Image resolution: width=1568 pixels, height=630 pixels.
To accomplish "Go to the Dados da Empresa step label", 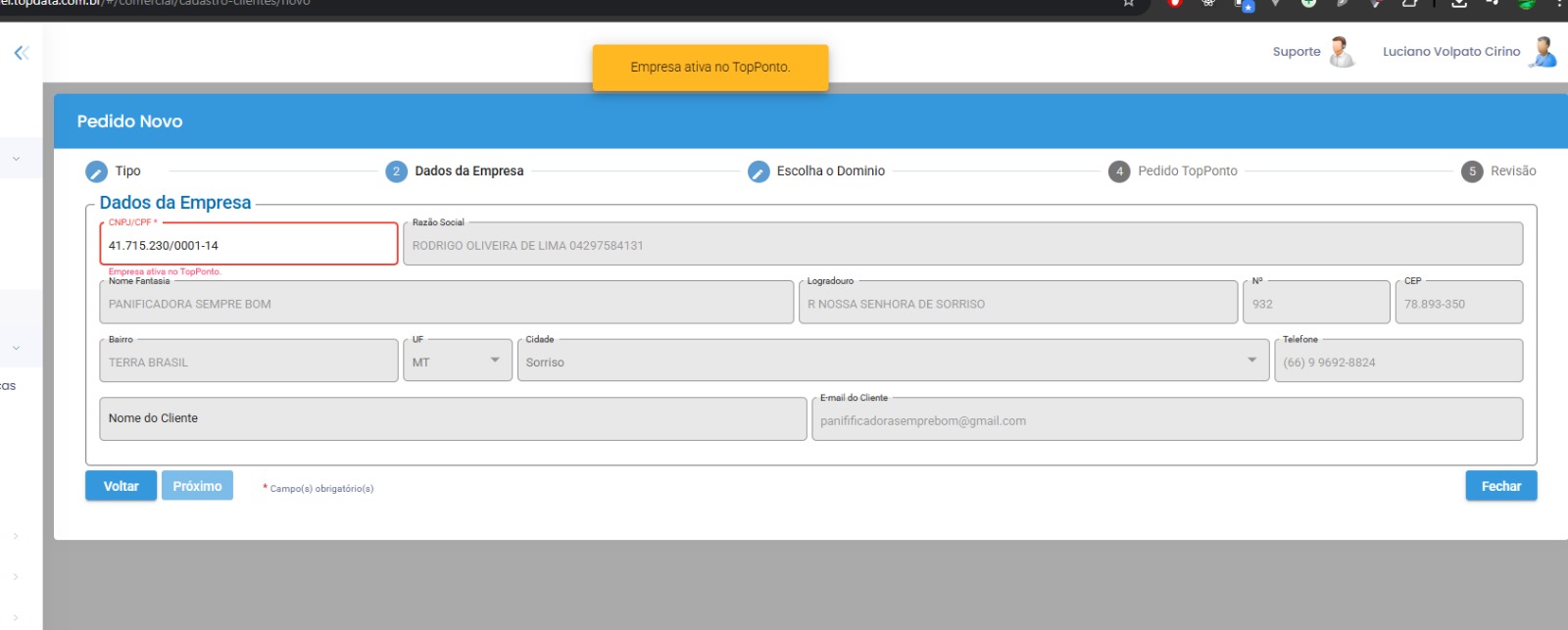I will click(x=468, y=171).
